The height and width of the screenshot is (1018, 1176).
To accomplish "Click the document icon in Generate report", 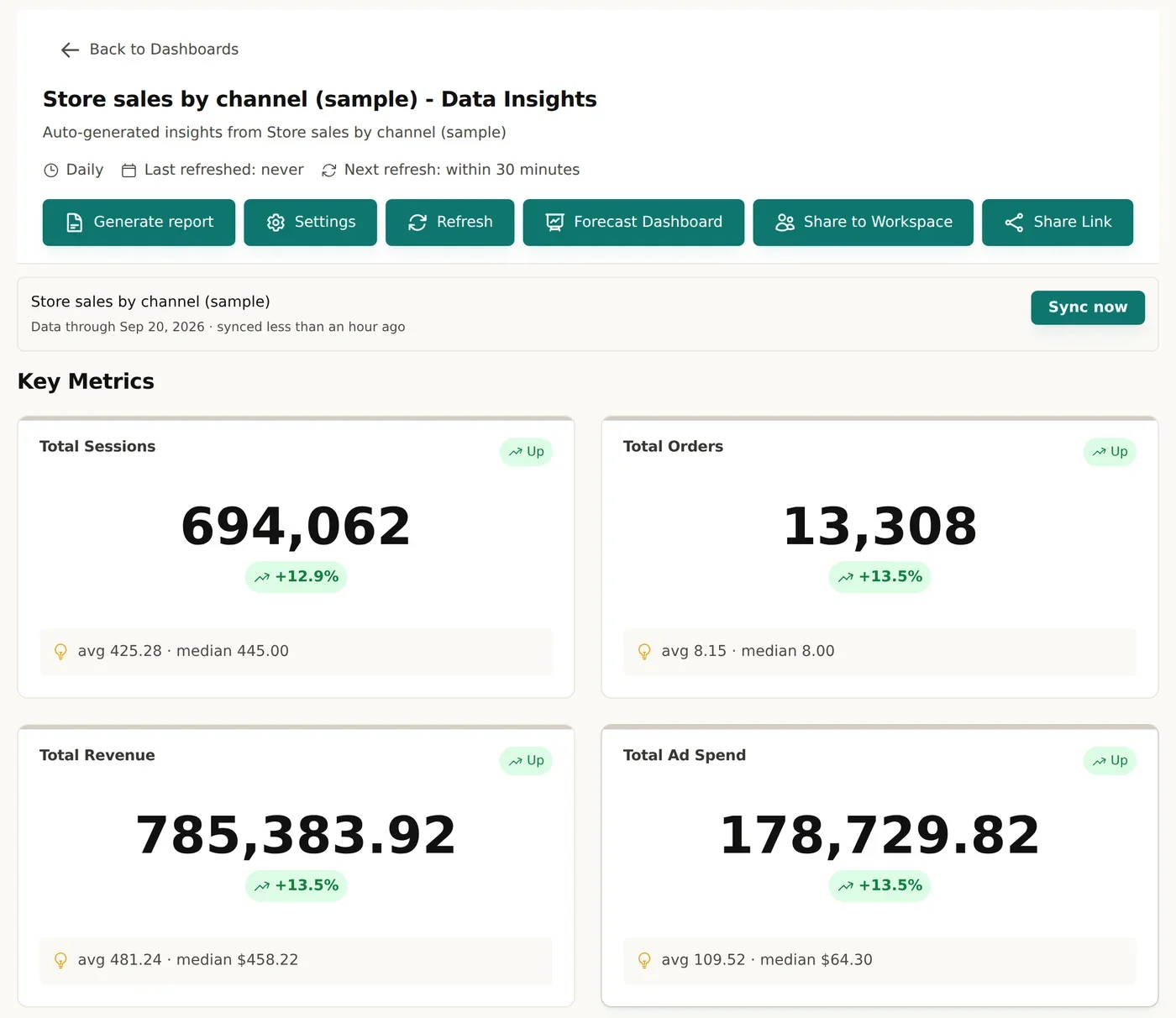I will click(x=75, y=223).
